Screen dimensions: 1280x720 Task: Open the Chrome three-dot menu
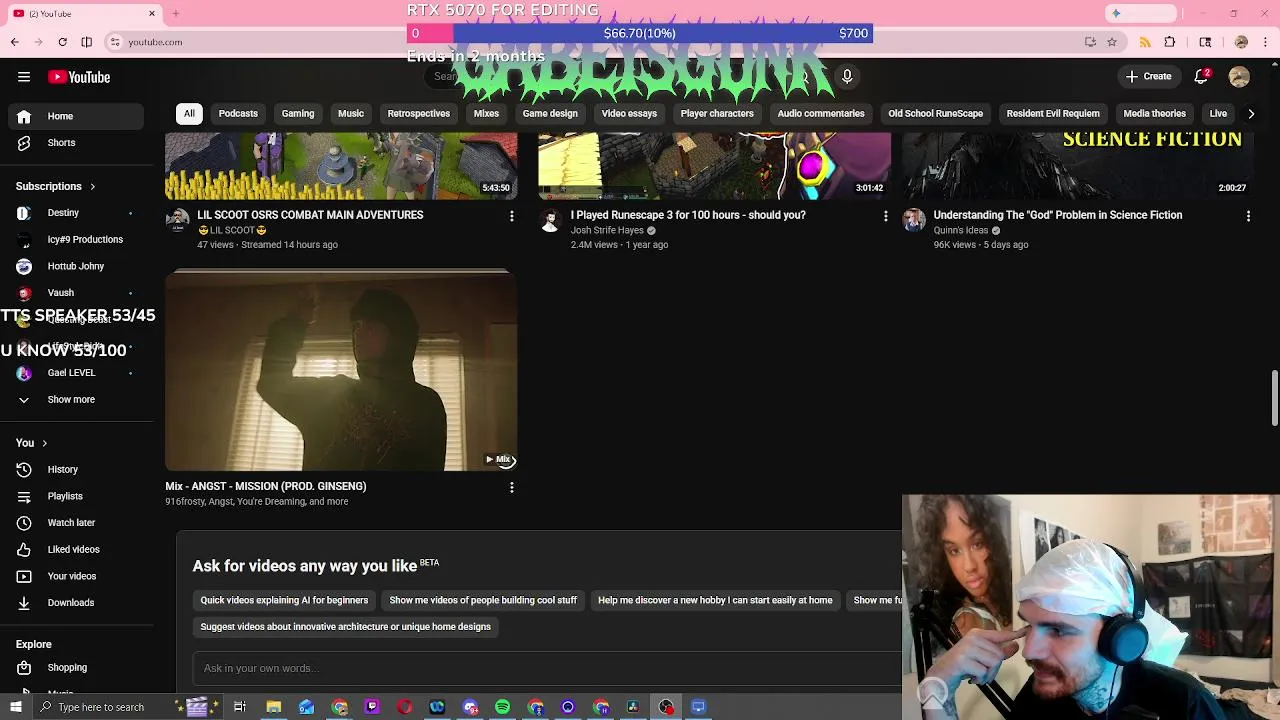tap(1264, 42)
